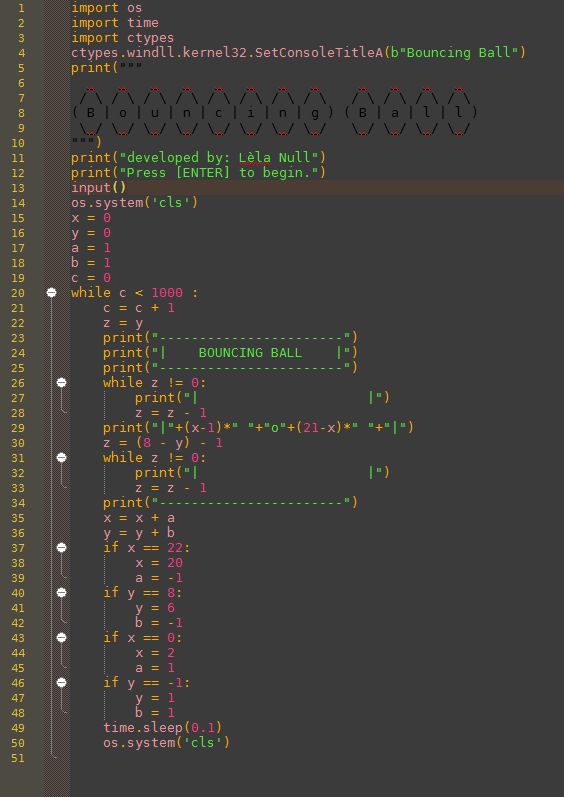This screenshot has width=564, height=797.
Task: Click the 'b = -1' assignment
Action: [159, 623]
